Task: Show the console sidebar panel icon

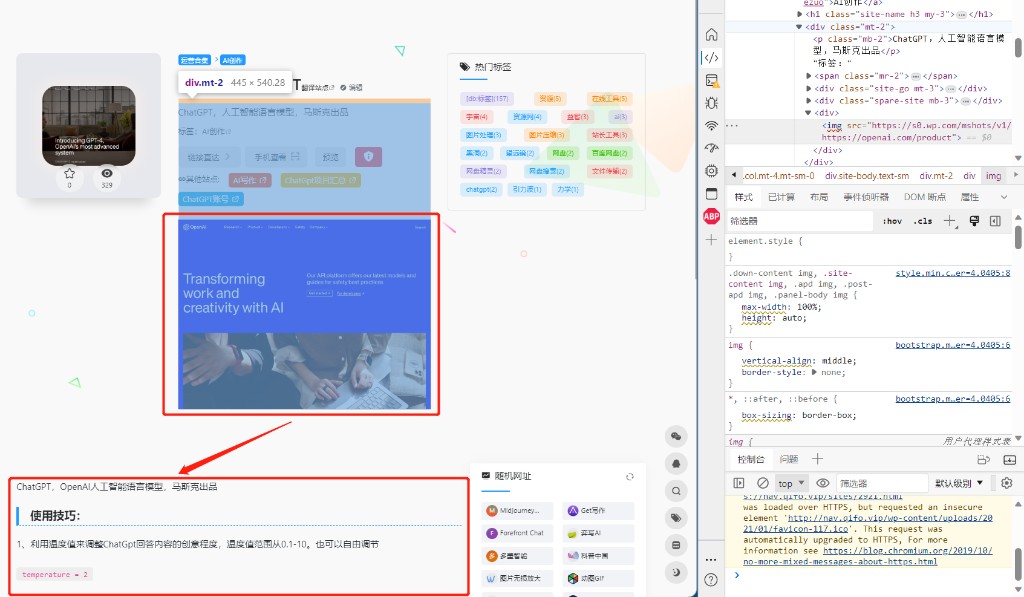Action: [x=739, y=483]
